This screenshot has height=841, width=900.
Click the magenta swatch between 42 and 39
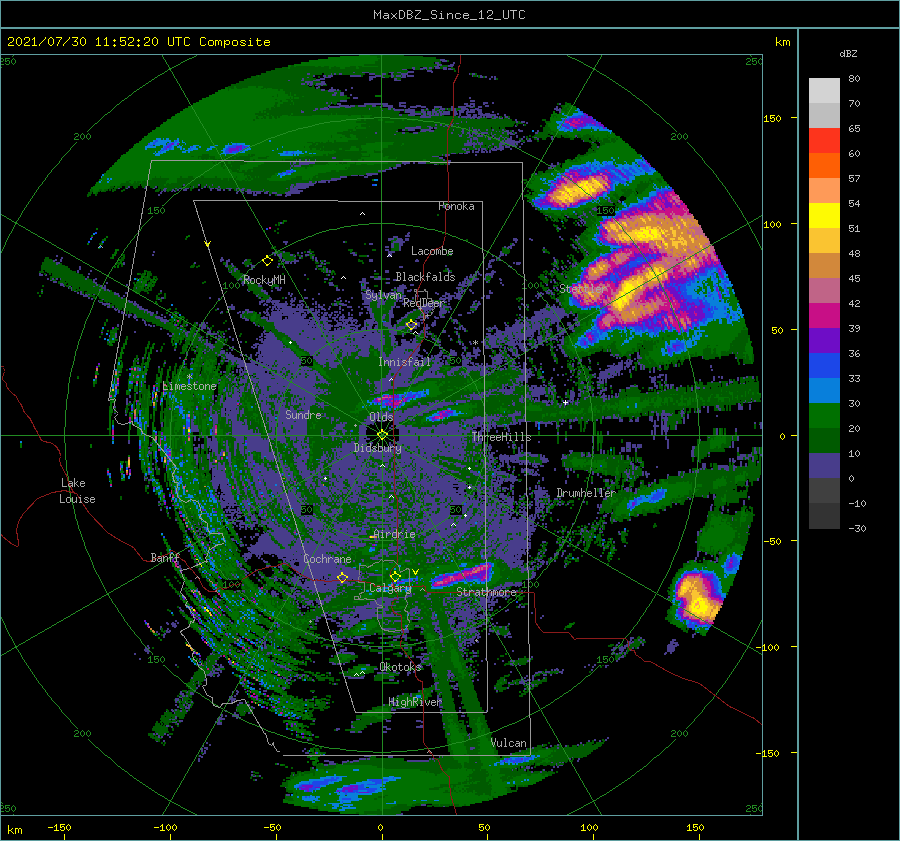[824, 316]
